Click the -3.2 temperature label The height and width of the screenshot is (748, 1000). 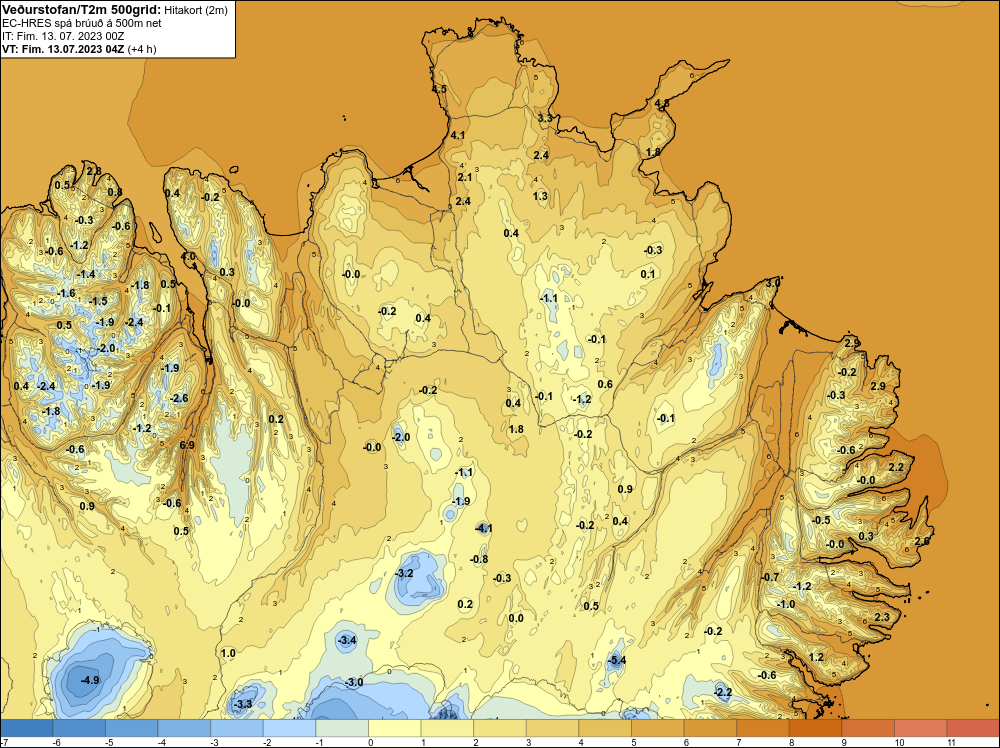(404, 573)
